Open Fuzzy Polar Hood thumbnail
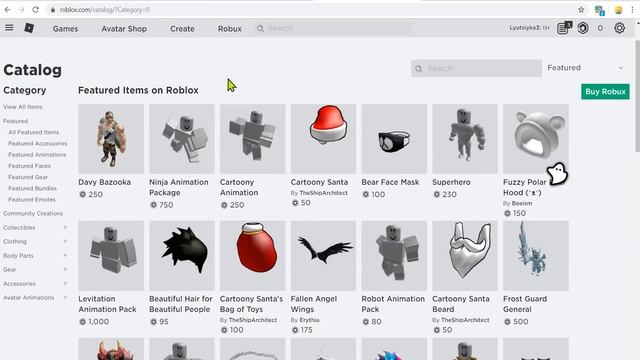 pos(536,139)
